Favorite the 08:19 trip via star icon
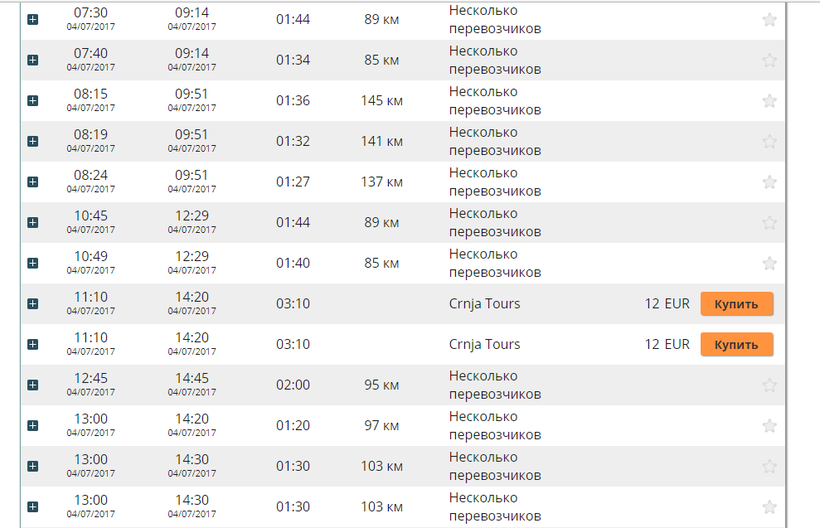Image resolution: width=820 pixels, height=528 pixels. pyautogui.click(x=769, y=141)
